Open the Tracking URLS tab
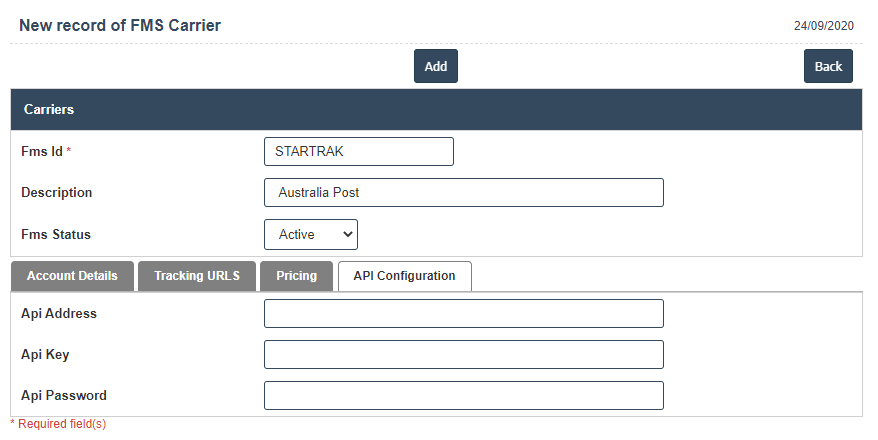878x440 pixels. tap(197, 276)
